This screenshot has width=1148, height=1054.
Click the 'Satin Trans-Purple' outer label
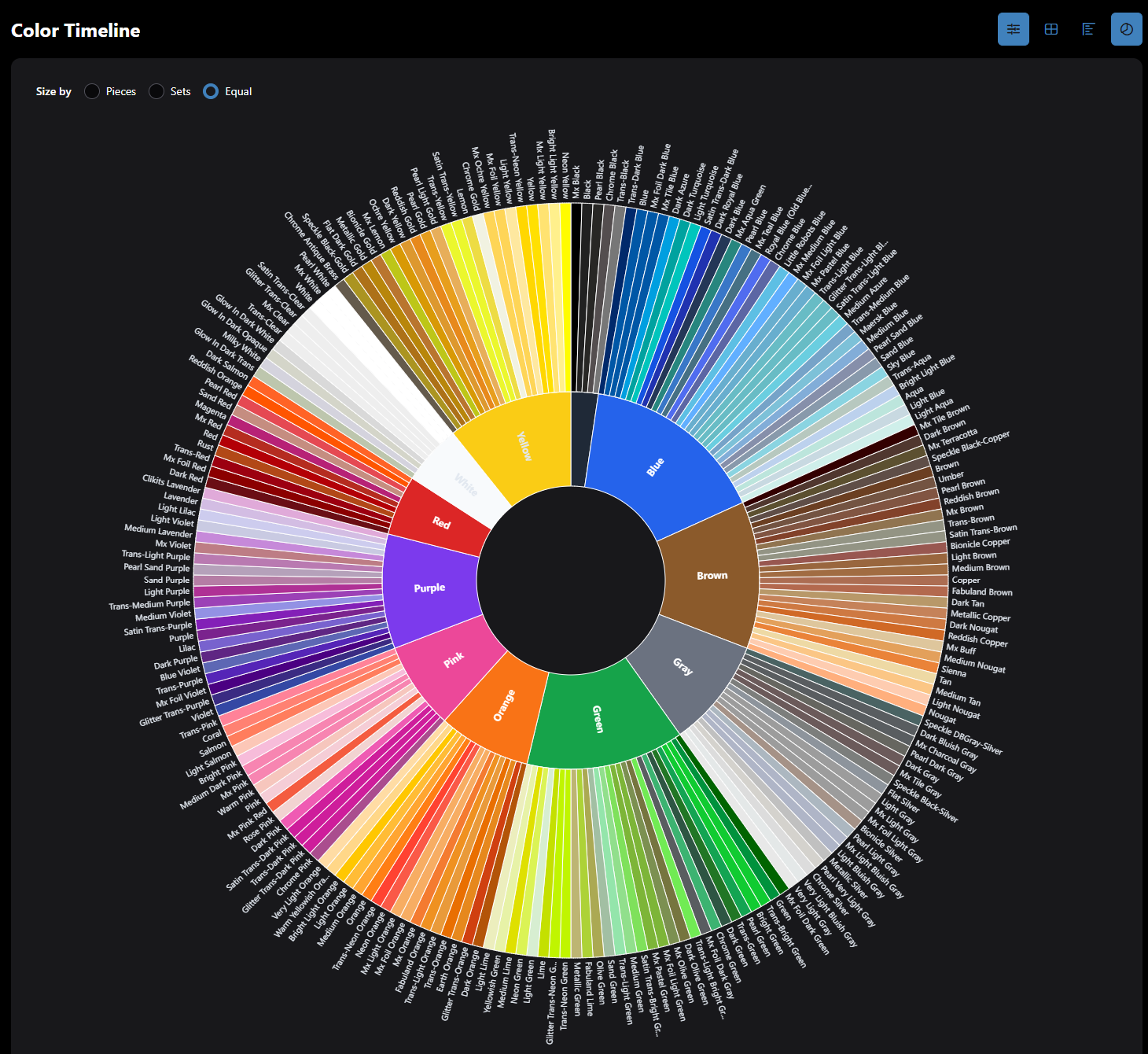158,628
